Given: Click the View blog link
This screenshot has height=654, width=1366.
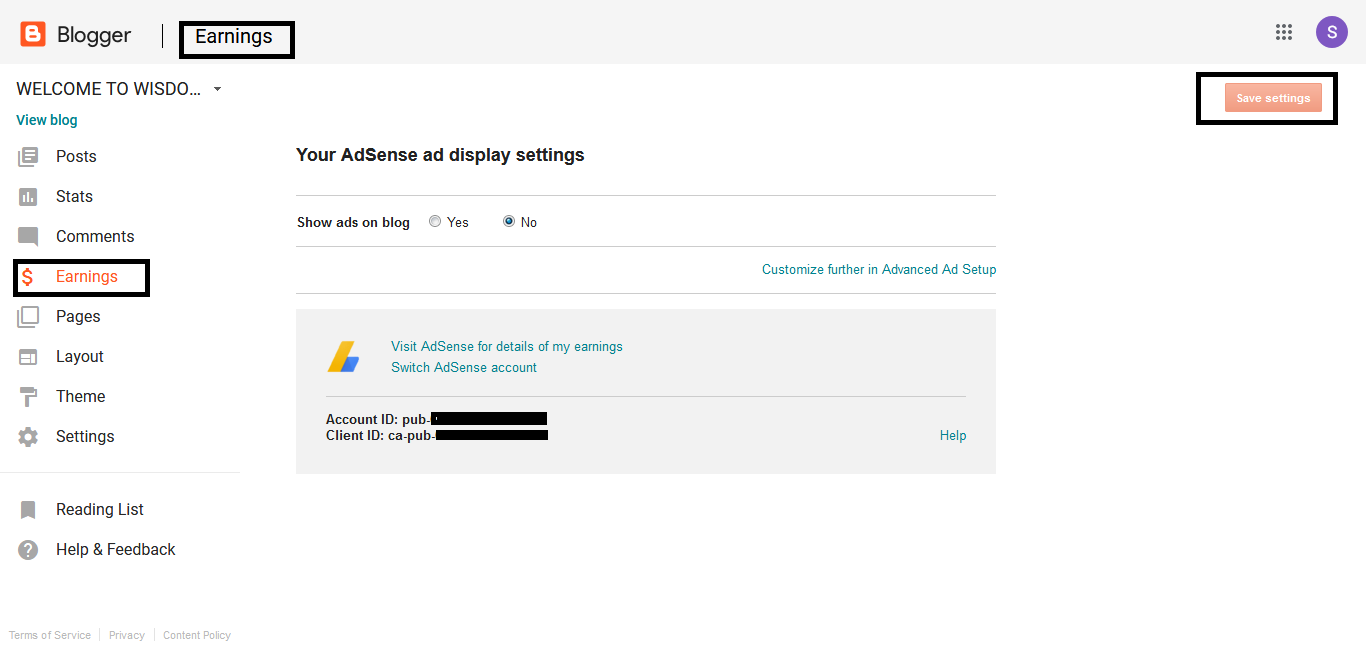Looking at the screenshot, I should coord(47,120).
